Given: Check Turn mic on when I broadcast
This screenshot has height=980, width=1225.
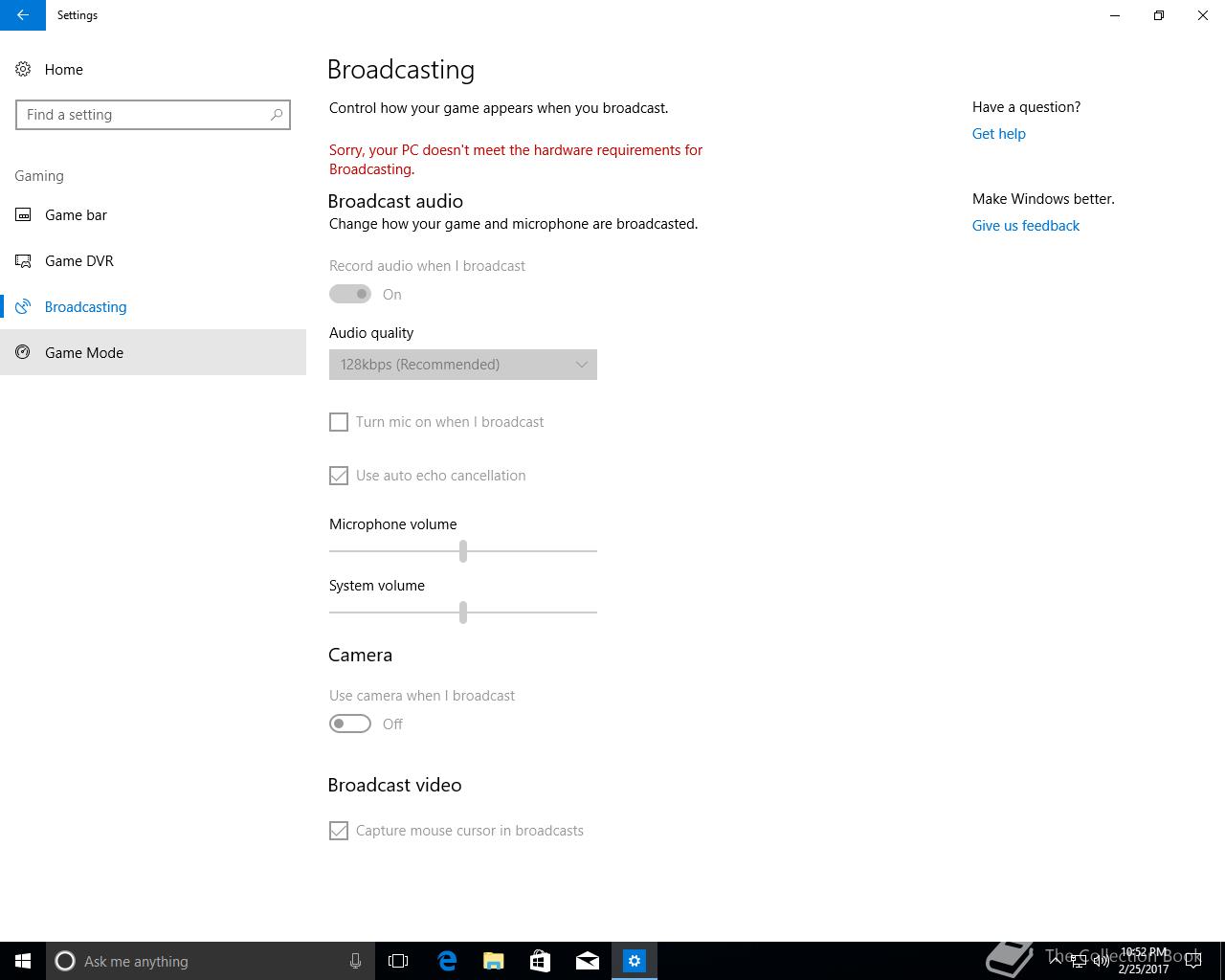Looking at the screenshot, I should coord(339,422).
